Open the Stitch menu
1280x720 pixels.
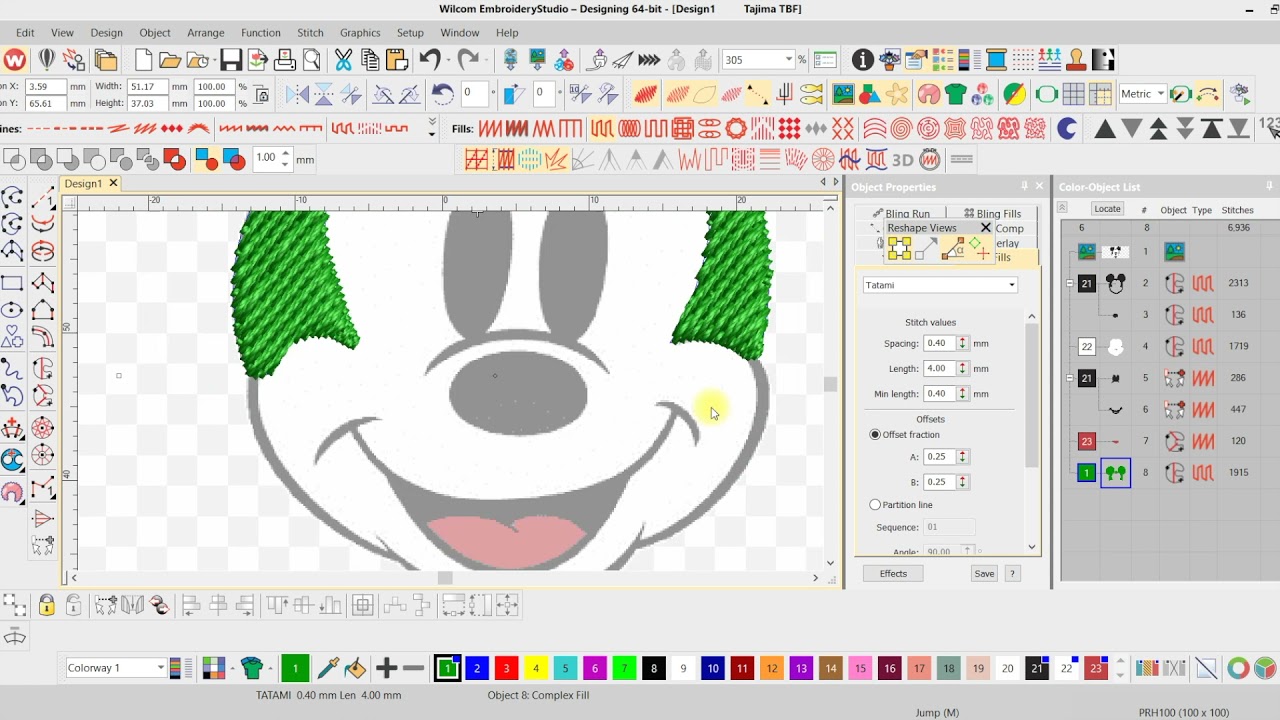point(310,33)
